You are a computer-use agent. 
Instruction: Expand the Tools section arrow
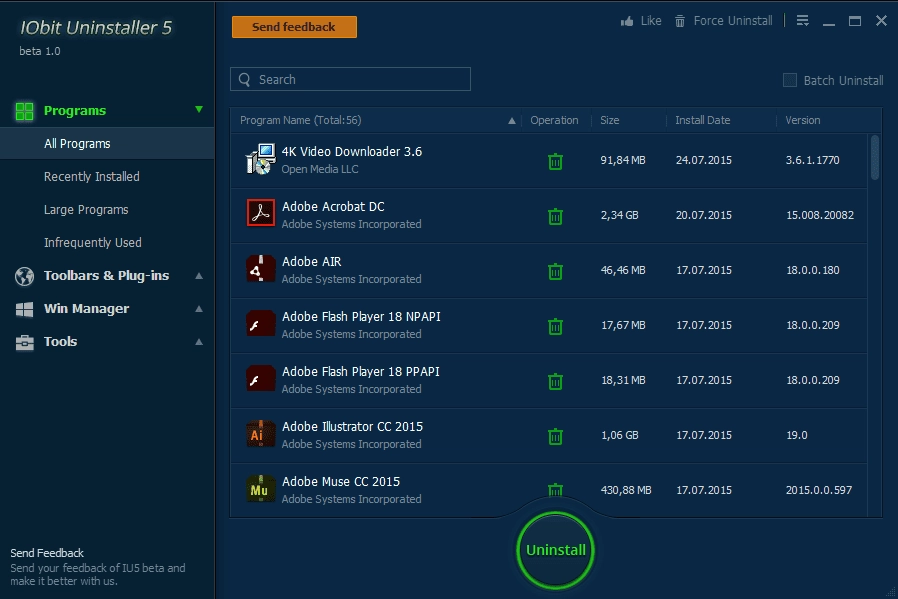tap(199, 342)
